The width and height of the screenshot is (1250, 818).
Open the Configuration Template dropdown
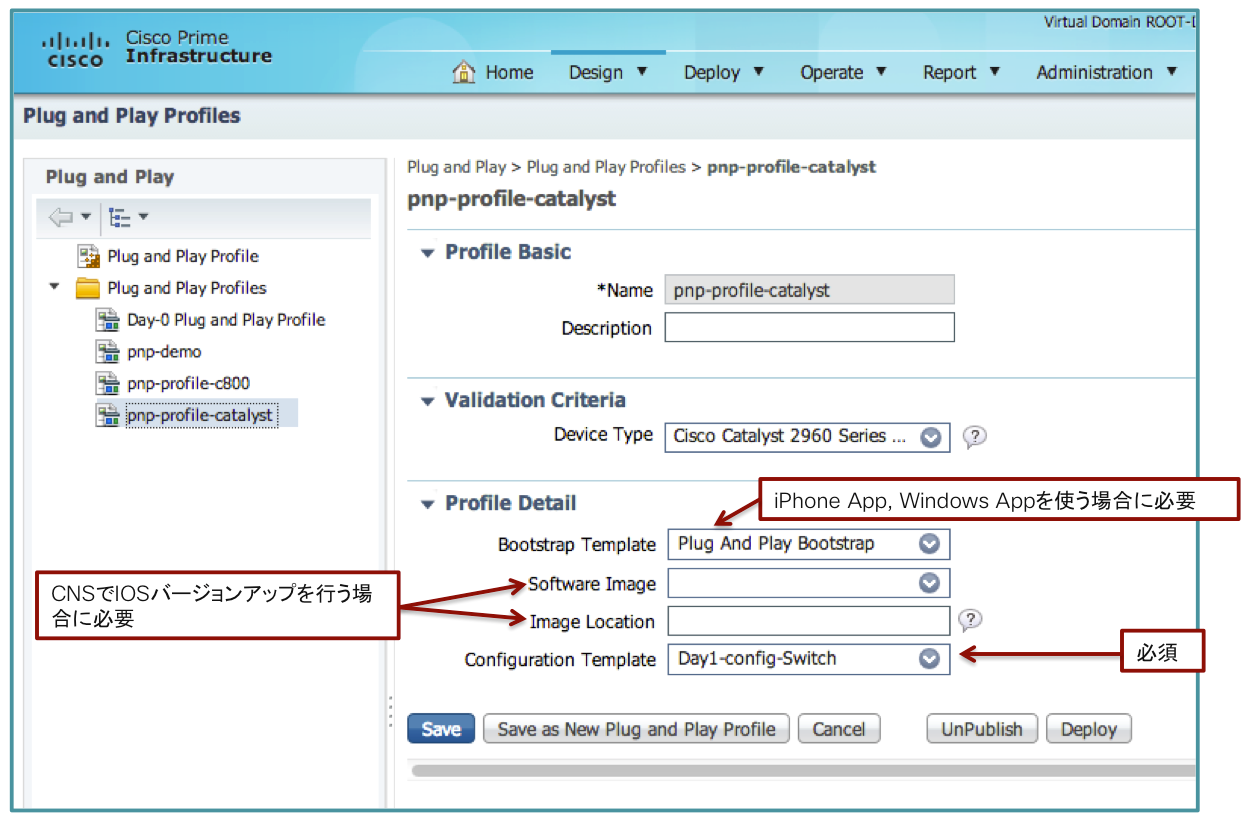pos(929,658)
